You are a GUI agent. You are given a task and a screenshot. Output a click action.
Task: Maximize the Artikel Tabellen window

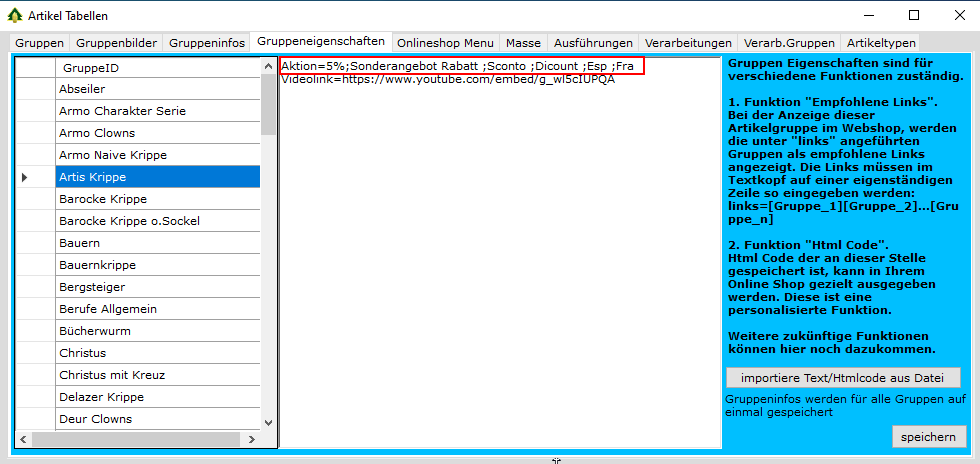pos(914,15)
